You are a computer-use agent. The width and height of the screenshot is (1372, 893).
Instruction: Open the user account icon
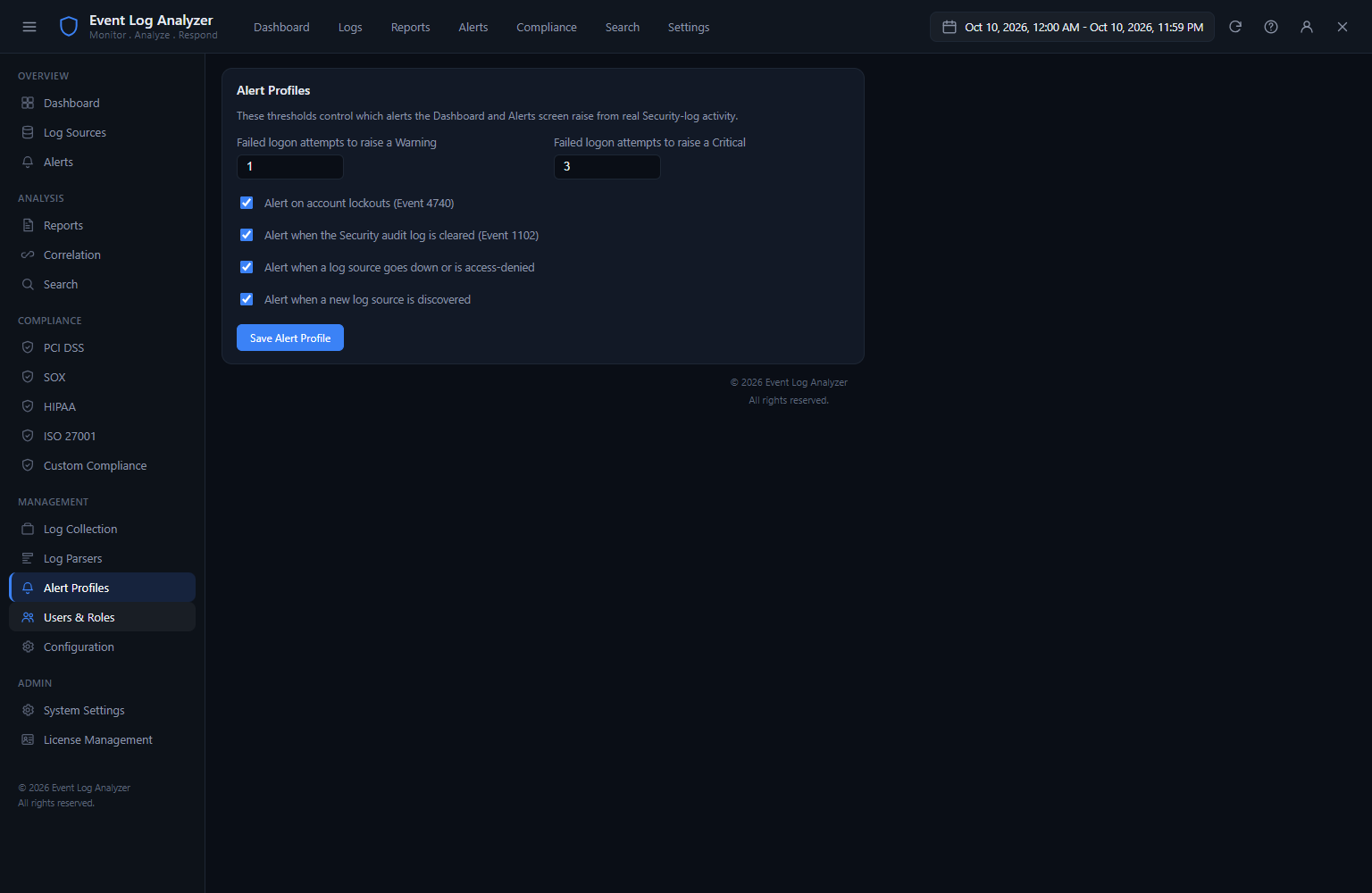click(x=1307, y=27)
